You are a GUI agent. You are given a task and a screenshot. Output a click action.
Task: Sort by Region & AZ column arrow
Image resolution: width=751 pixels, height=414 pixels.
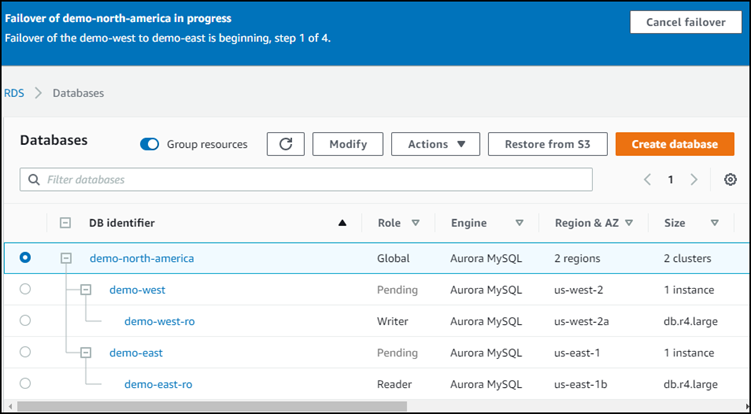(x=628, y=223)
